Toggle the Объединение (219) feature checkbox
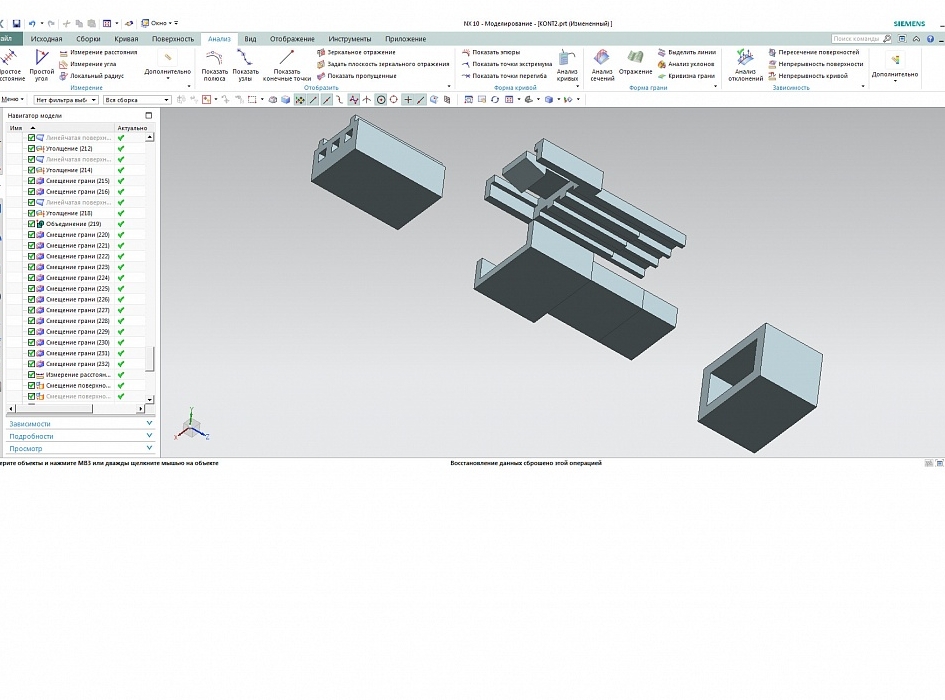The height and width of the screenshot is (700, 945). [32, 224]
